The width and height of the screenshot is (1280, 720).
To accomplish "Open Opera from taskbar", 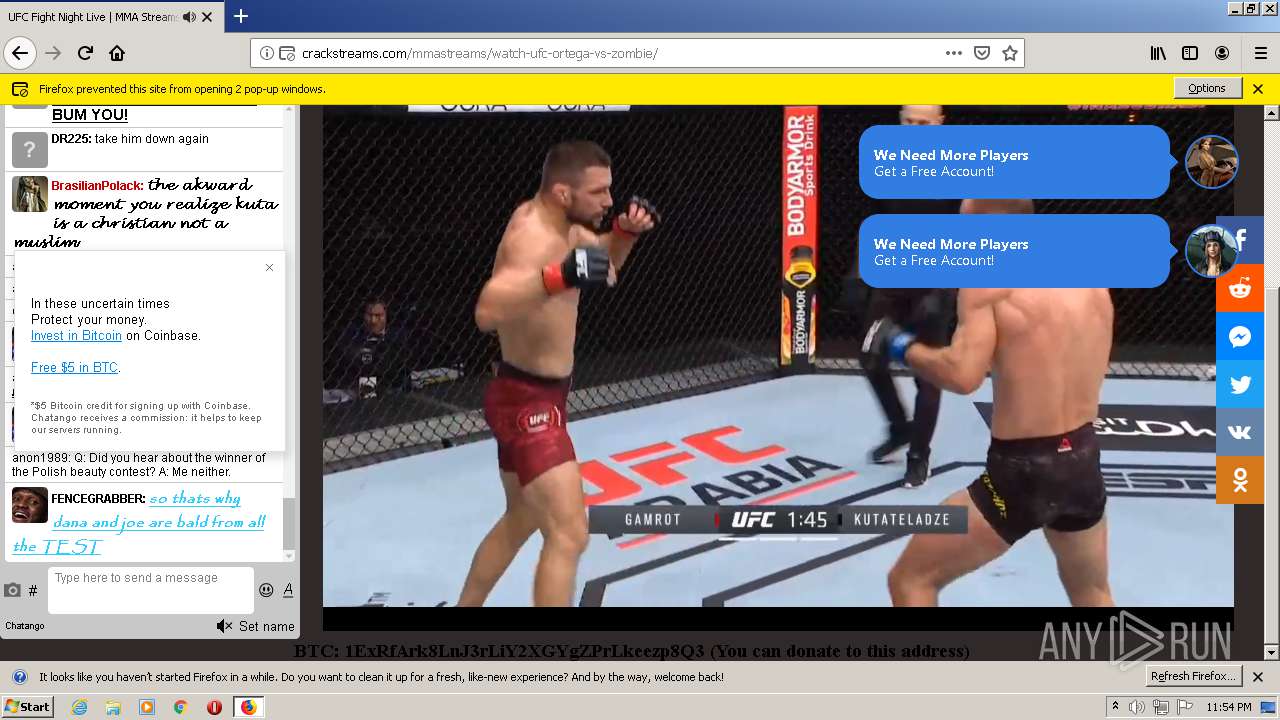I will (x=214, y=707).
